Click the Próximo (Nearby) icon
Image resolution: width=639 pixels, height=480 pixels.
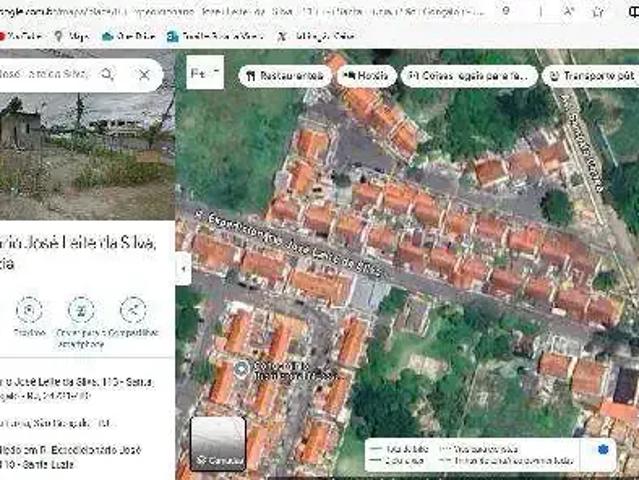click(29, 310)
